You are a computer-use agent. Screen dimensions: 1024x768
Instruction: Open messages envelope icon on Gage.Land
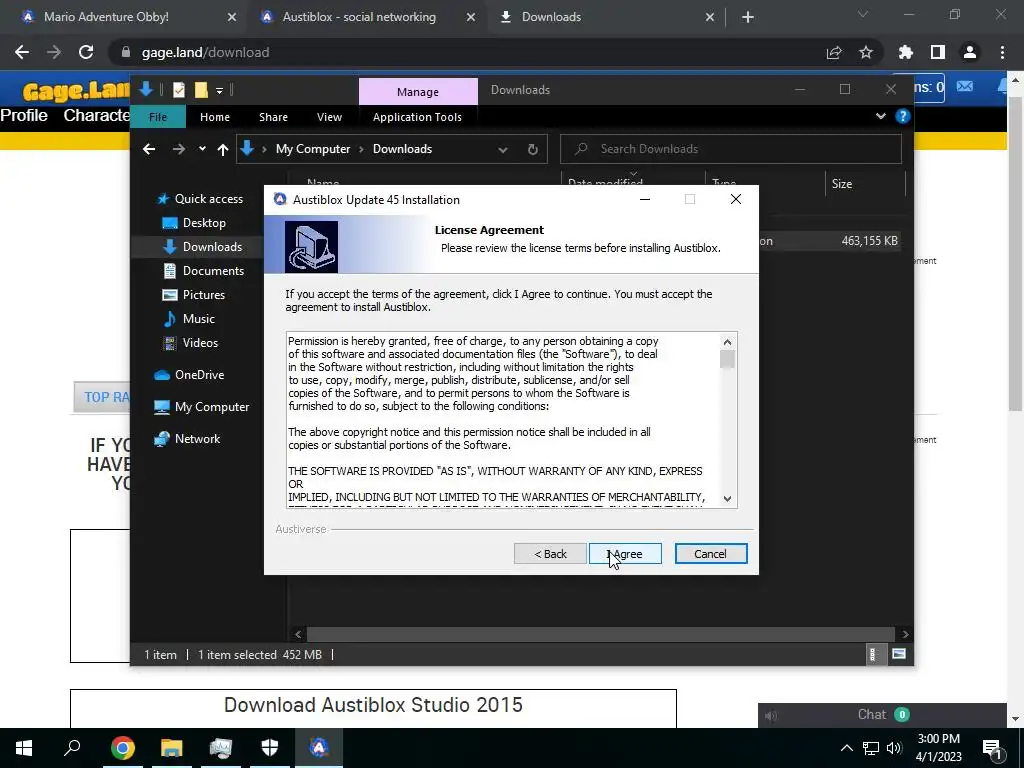(x=965, y=86)
